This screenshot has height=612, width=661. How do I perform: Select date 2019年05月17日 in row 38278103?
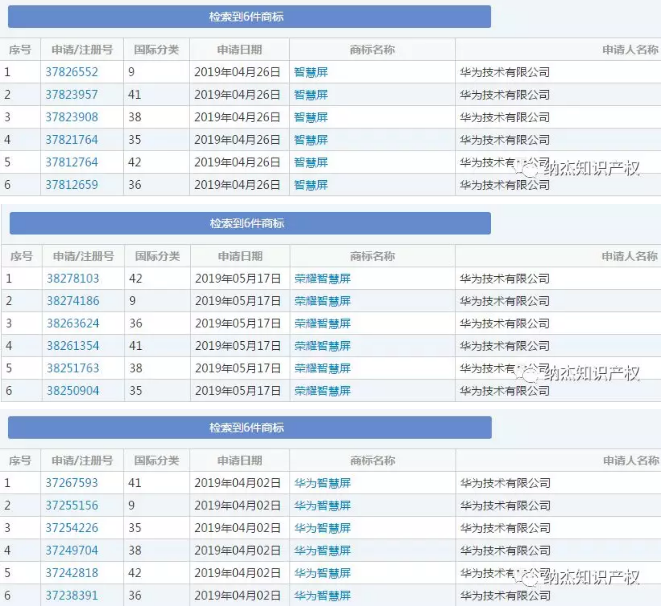238,279
